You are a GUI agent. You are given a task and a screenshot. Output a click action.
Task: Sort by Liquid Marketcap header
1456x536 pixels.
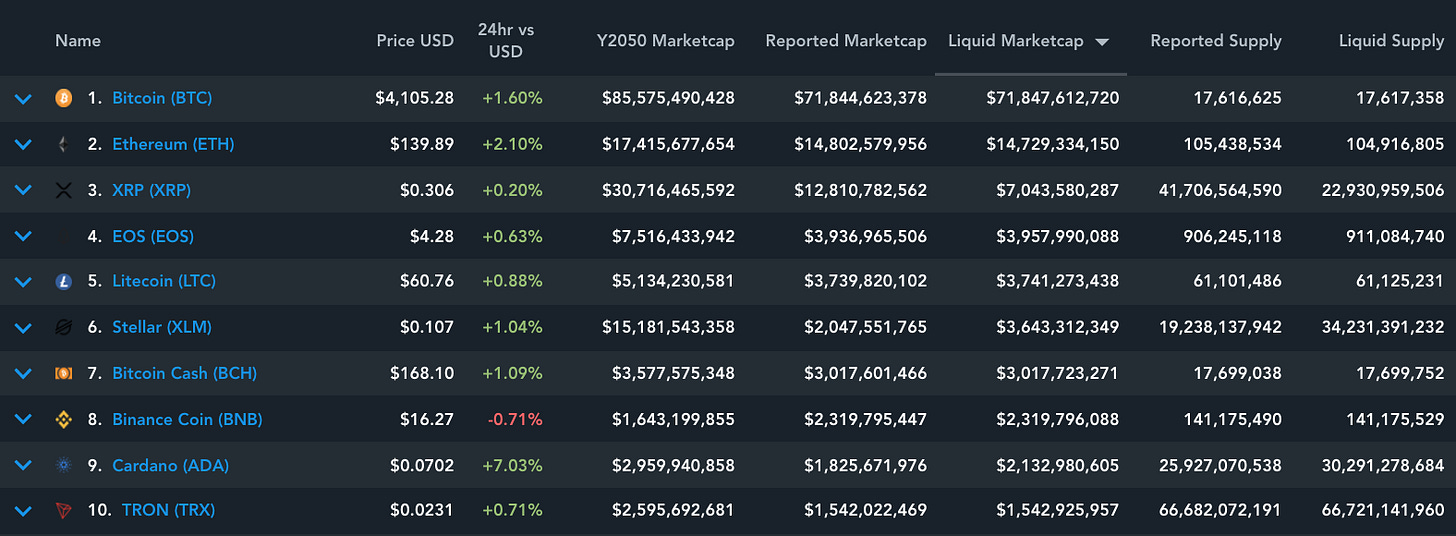point(1016,41)
